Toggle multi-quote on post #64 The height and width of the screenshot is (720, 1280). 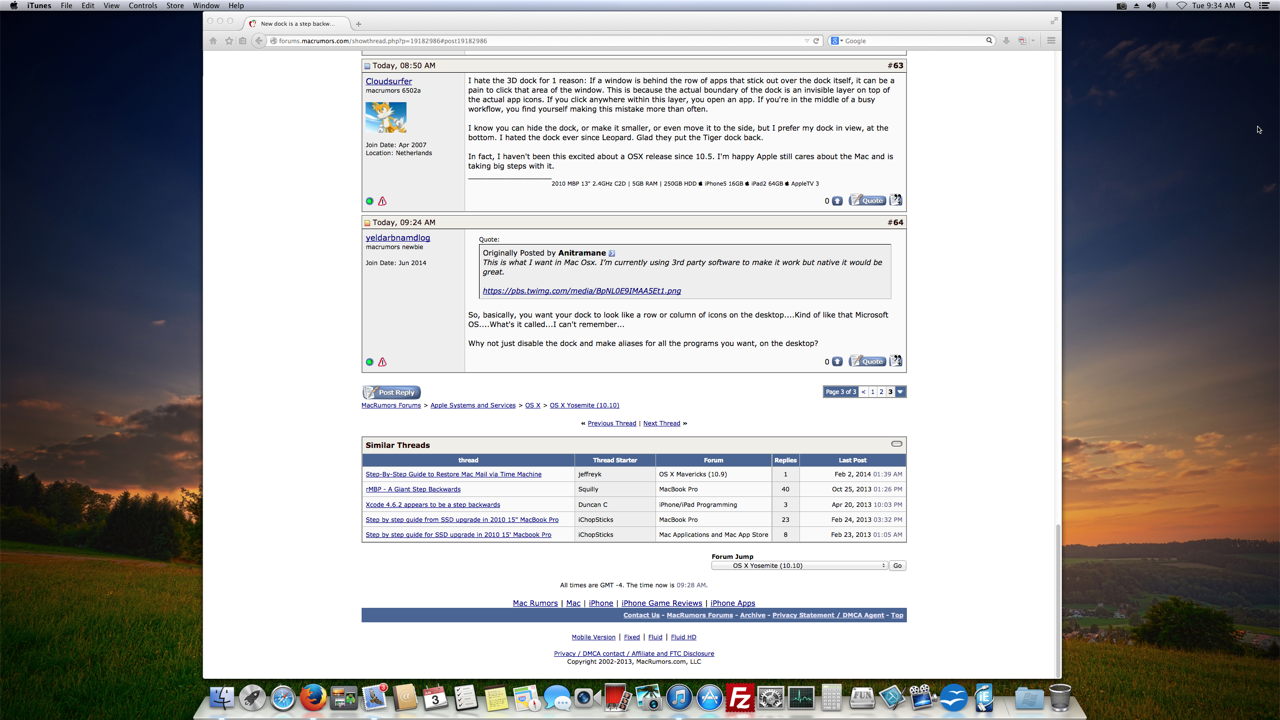tap(896, 361)
